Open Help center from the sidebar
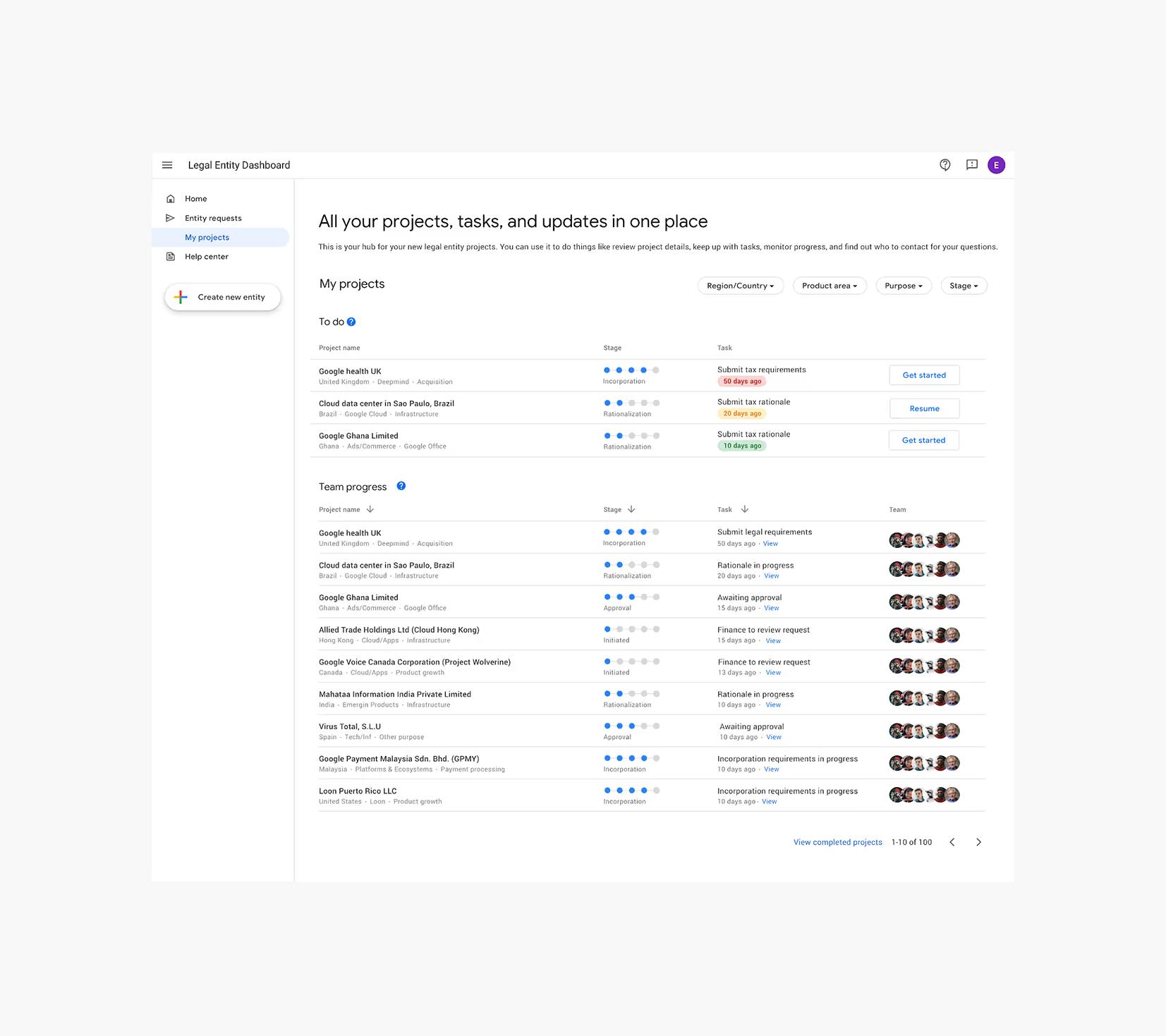Screen dimensions: 1166x1036 click(170, 256)
